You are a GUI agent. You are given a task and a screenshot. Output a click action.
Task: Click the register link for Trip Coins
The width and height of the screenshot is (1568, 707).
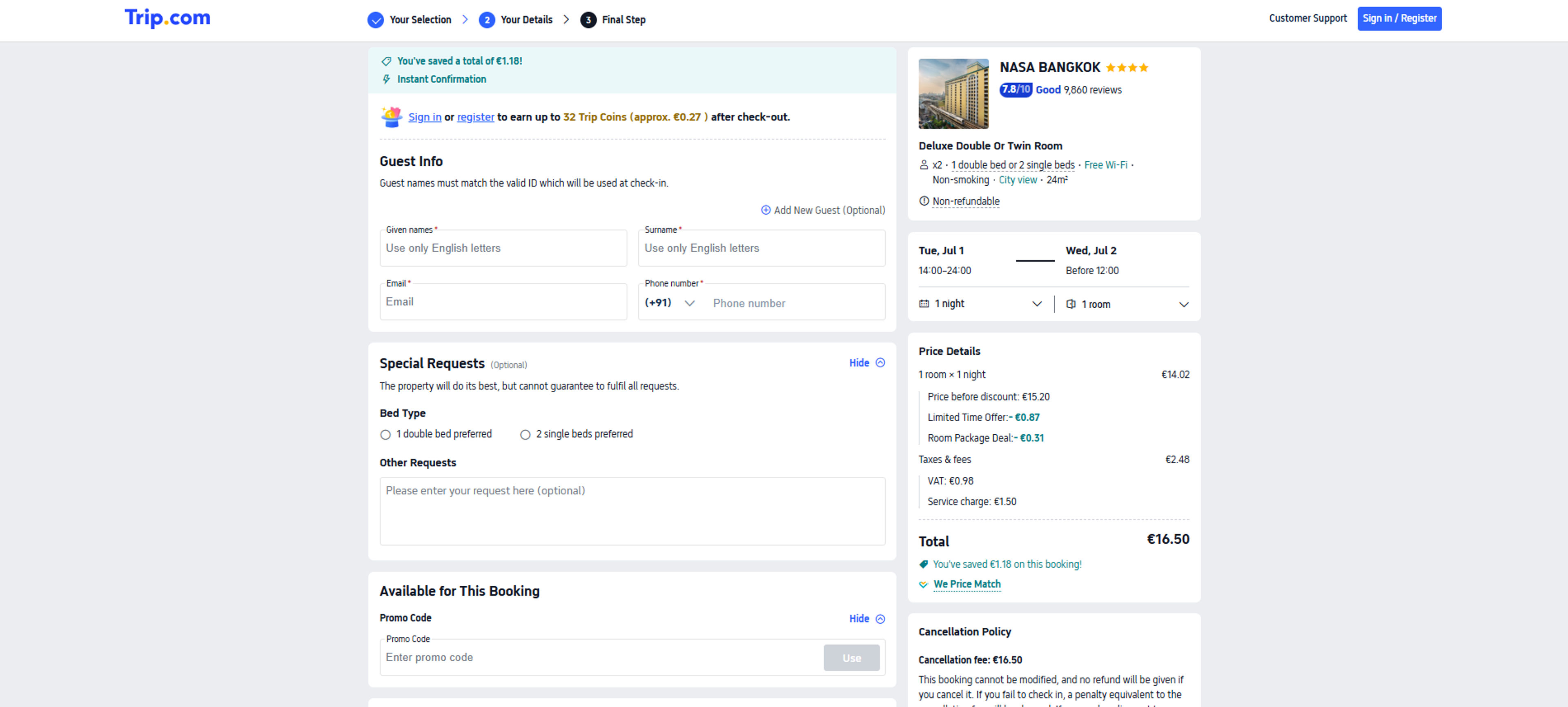[475, 117]
